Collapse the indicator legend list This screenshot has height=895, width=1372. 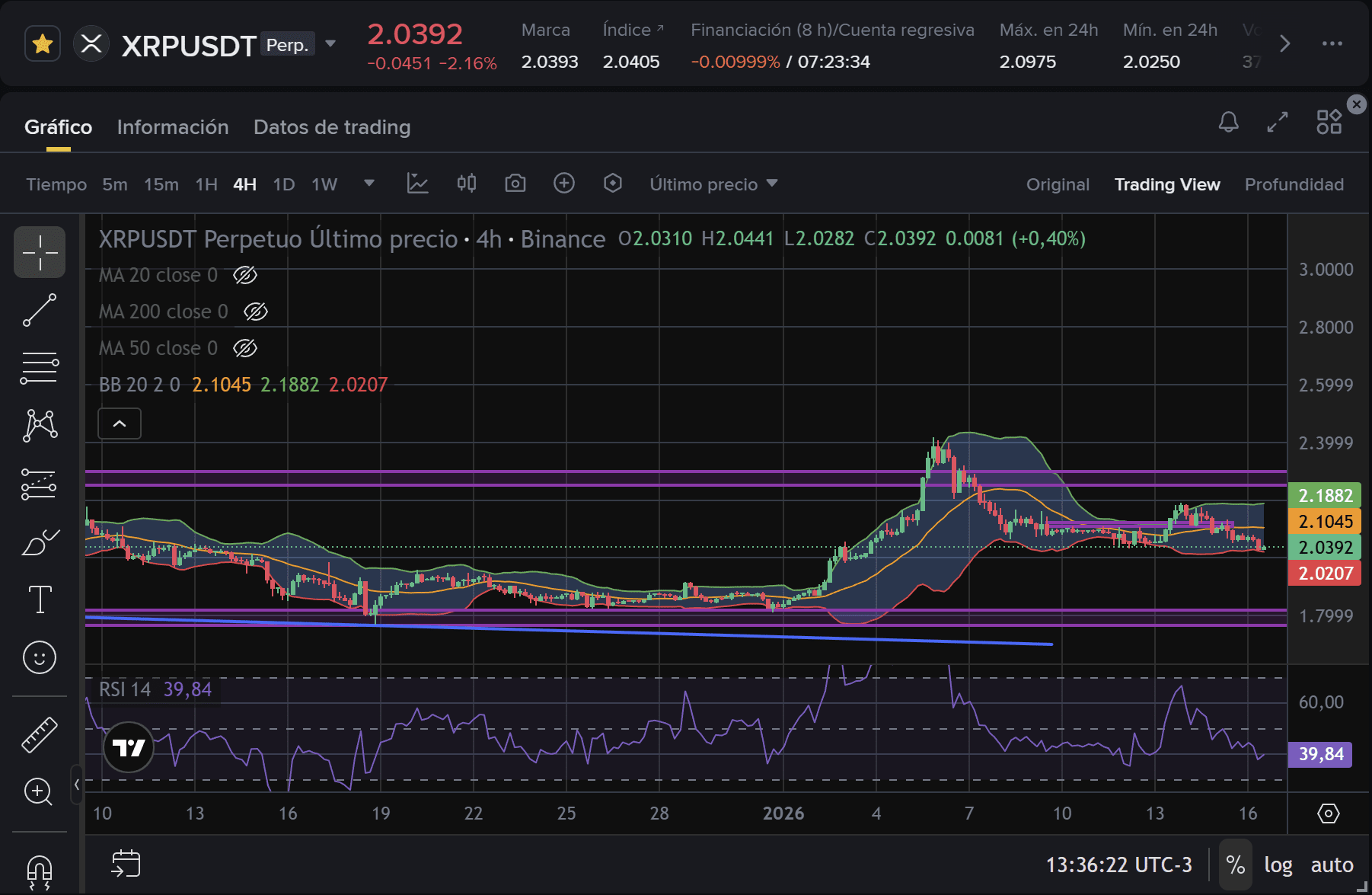[x=120, y=424]
